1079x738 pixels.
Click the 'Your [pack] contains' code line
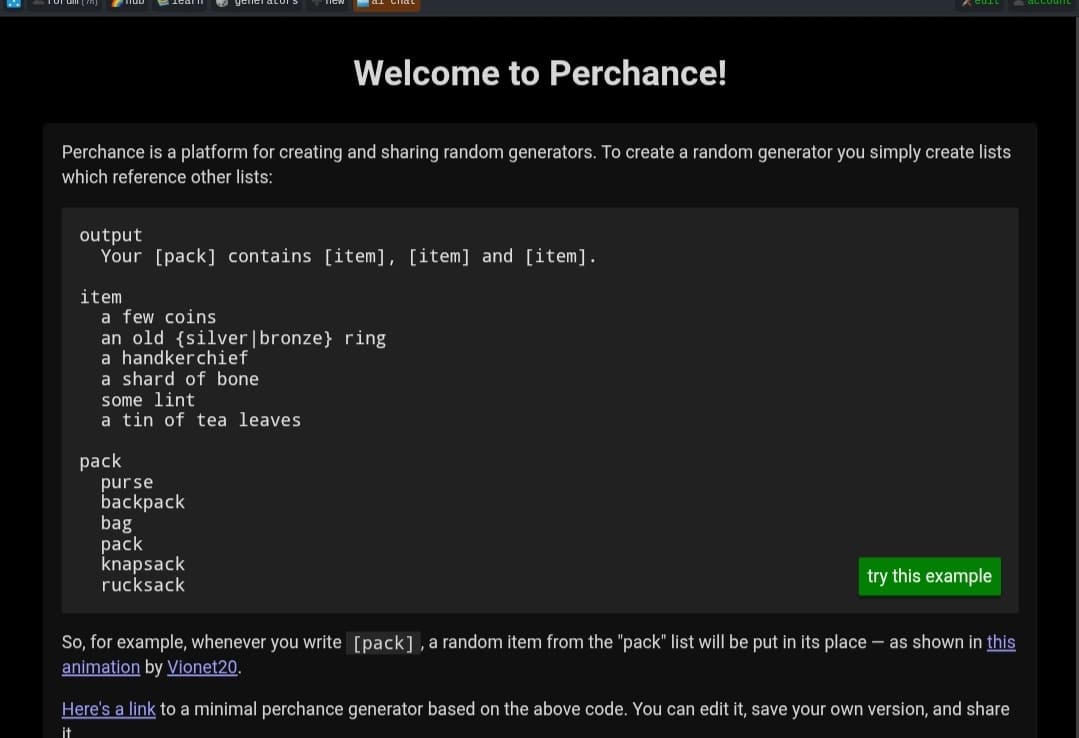tap(348, 256)
